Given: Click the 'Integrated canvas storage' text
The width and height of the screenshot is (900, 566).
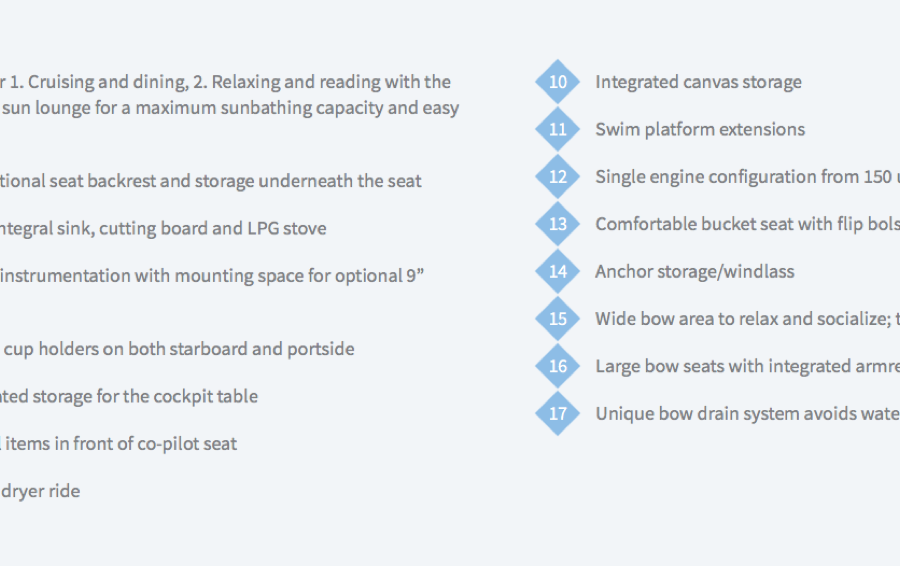Looking at the screenshot, I should coord(698,82).
